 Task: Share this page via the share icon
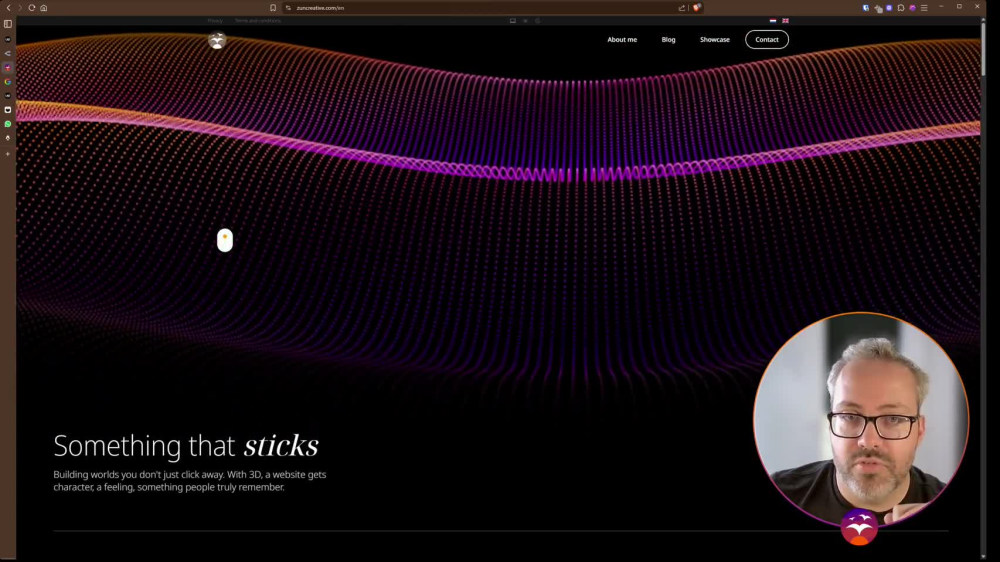[x=682, y=8]
